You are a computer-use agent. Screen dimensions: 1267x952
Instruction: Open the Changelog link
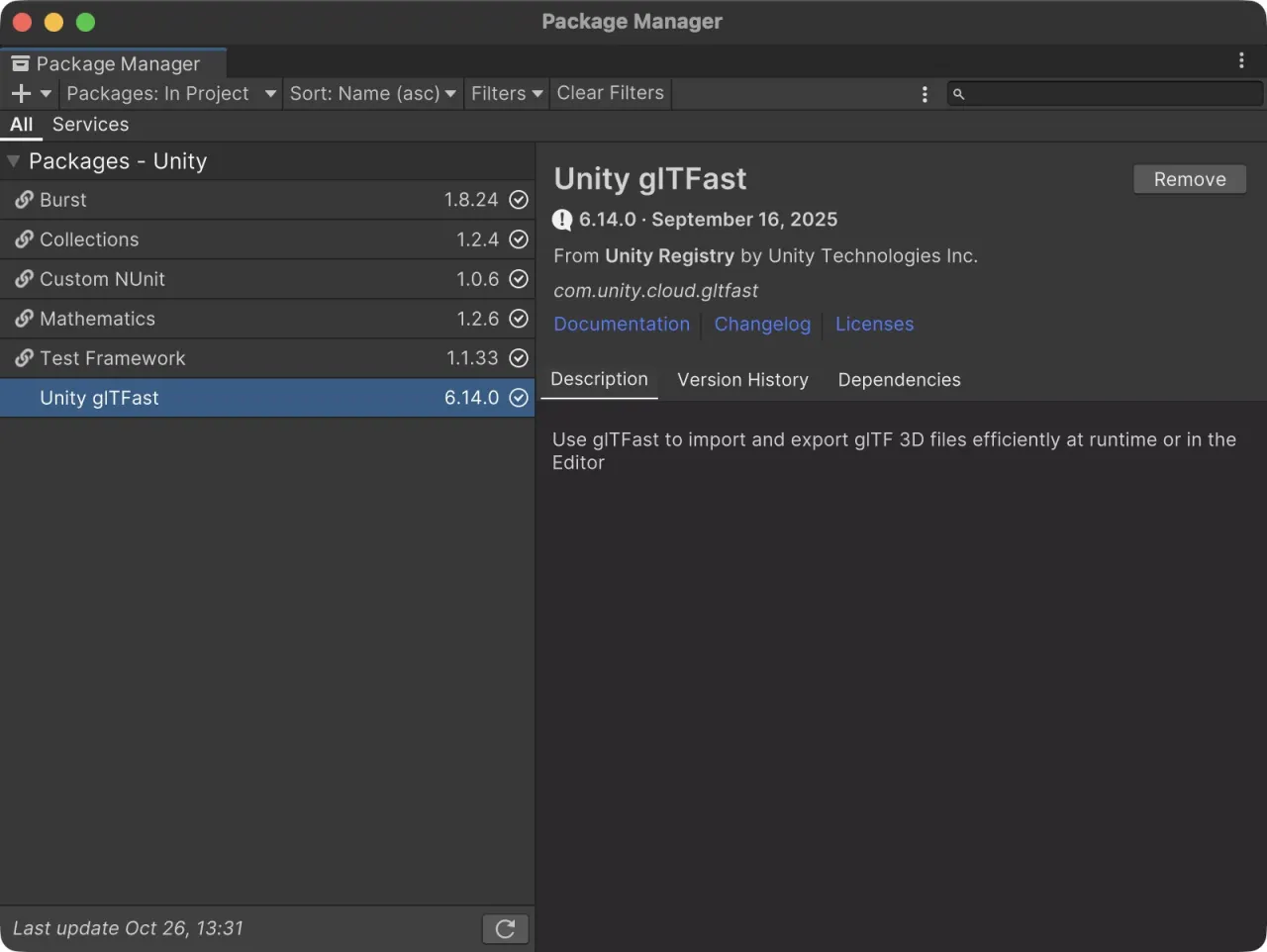coord(762,325)
